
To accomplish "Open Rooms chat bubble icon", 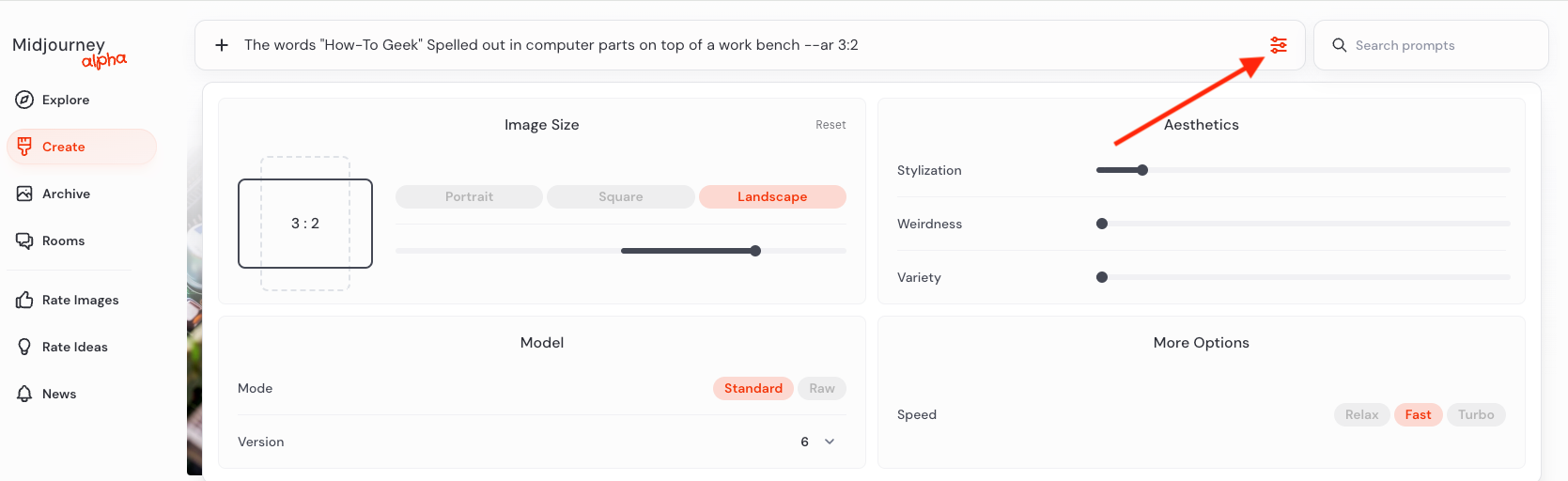I will [x=24, y=240].
